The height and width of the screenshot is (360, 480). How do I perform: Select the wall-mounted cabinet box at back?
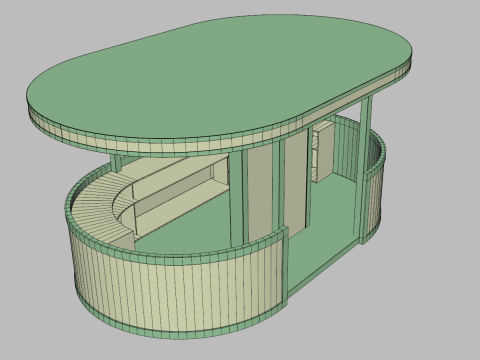point(323,152)
